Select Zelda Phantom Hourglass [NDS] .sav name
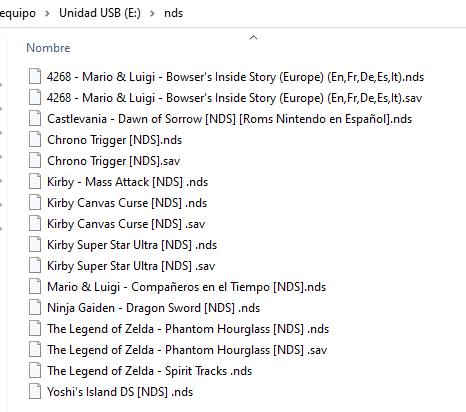 [187, 350]
